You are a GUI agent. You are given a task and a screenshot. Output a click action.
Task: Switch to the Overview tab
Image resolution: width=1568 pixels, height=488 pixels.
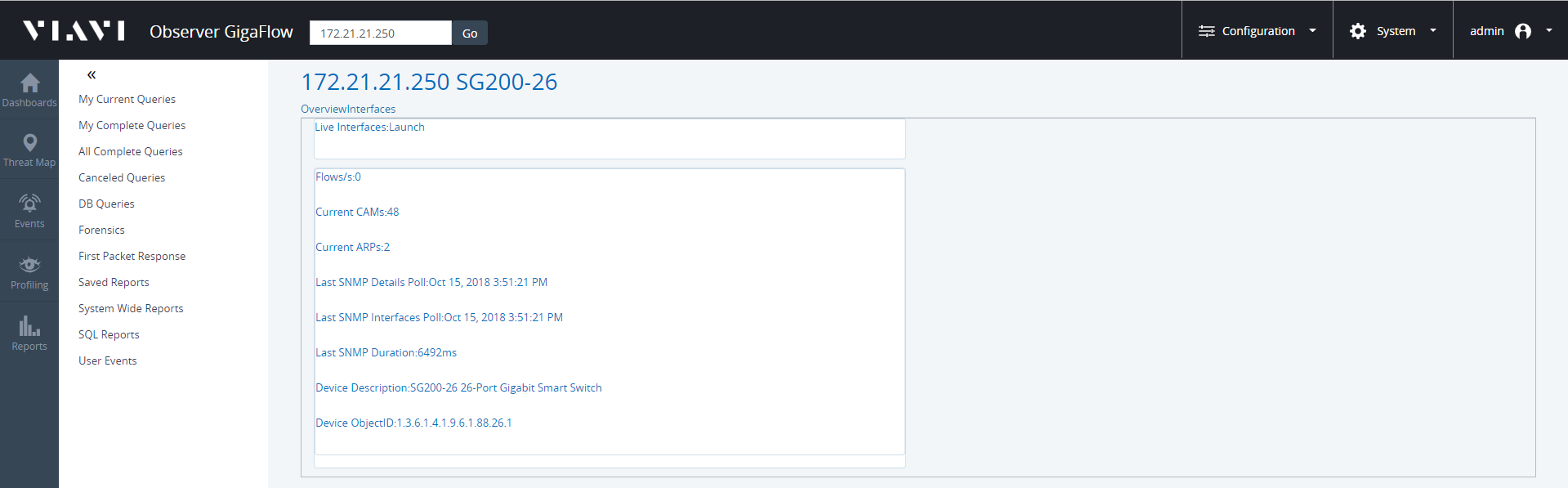point(324,109)
